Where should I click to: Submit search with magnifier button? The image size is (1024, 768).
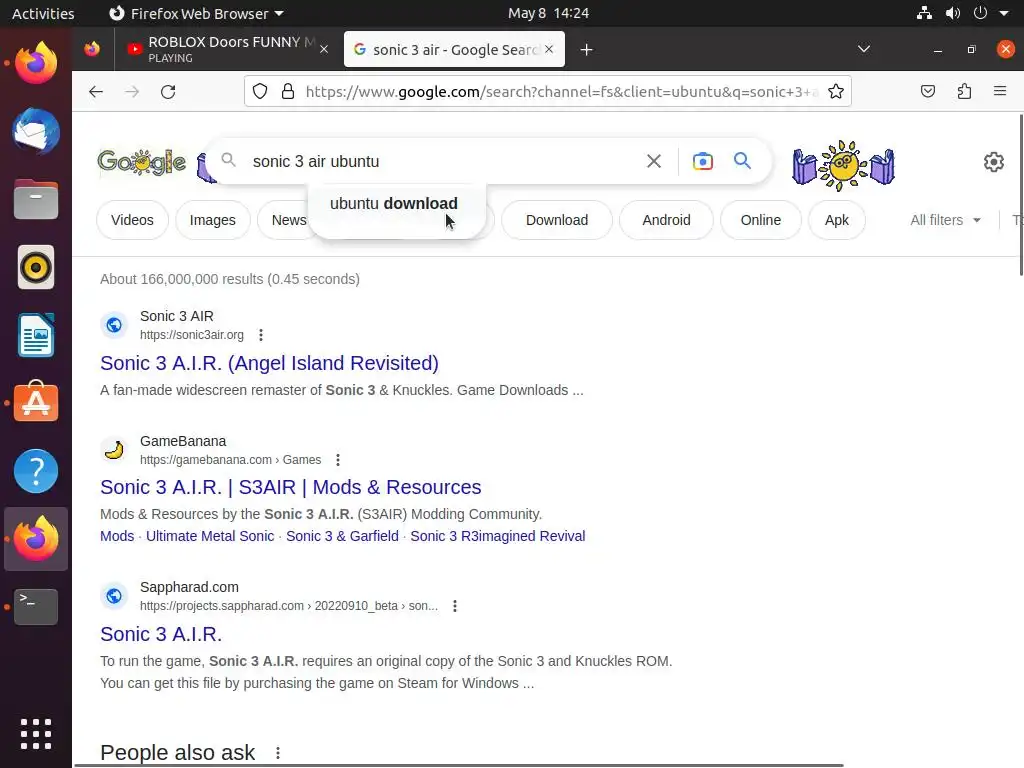(743, 161)
